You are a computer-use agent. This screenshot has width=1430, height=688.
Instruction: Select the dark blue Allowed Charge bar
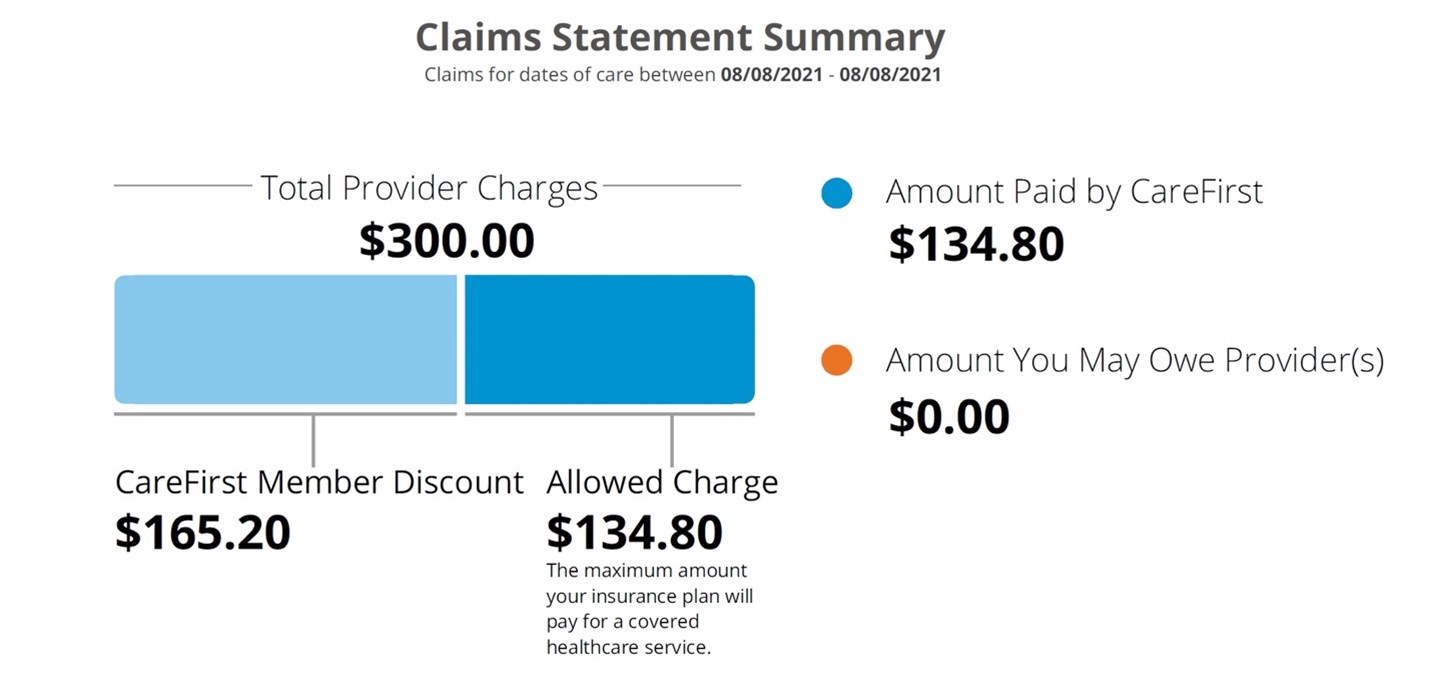click(x=610, y=339)
